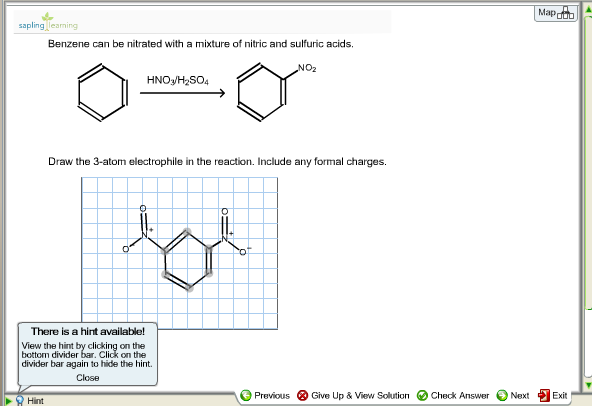592x406 pixels.
Task: Click the green Next arrow icon
Action: 502,395
